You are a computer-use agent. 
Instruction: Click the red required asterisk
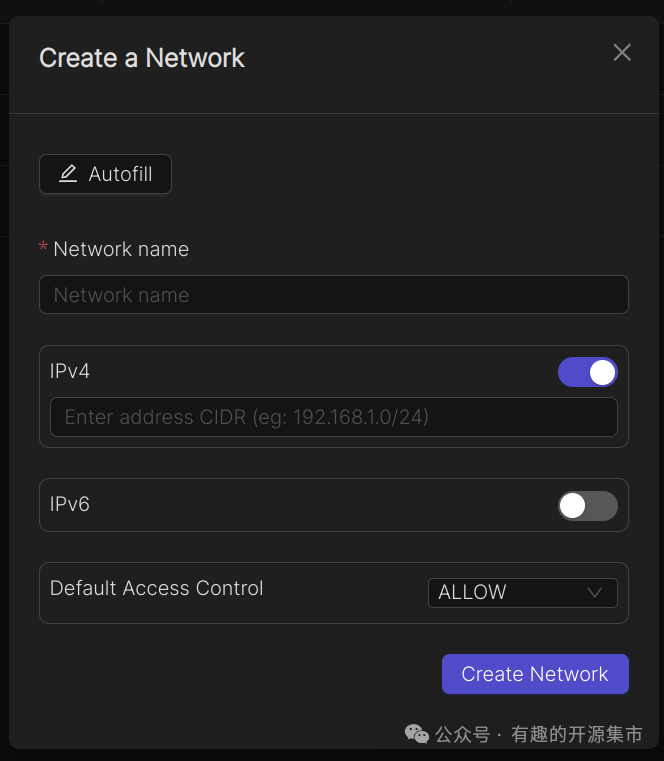43,248
